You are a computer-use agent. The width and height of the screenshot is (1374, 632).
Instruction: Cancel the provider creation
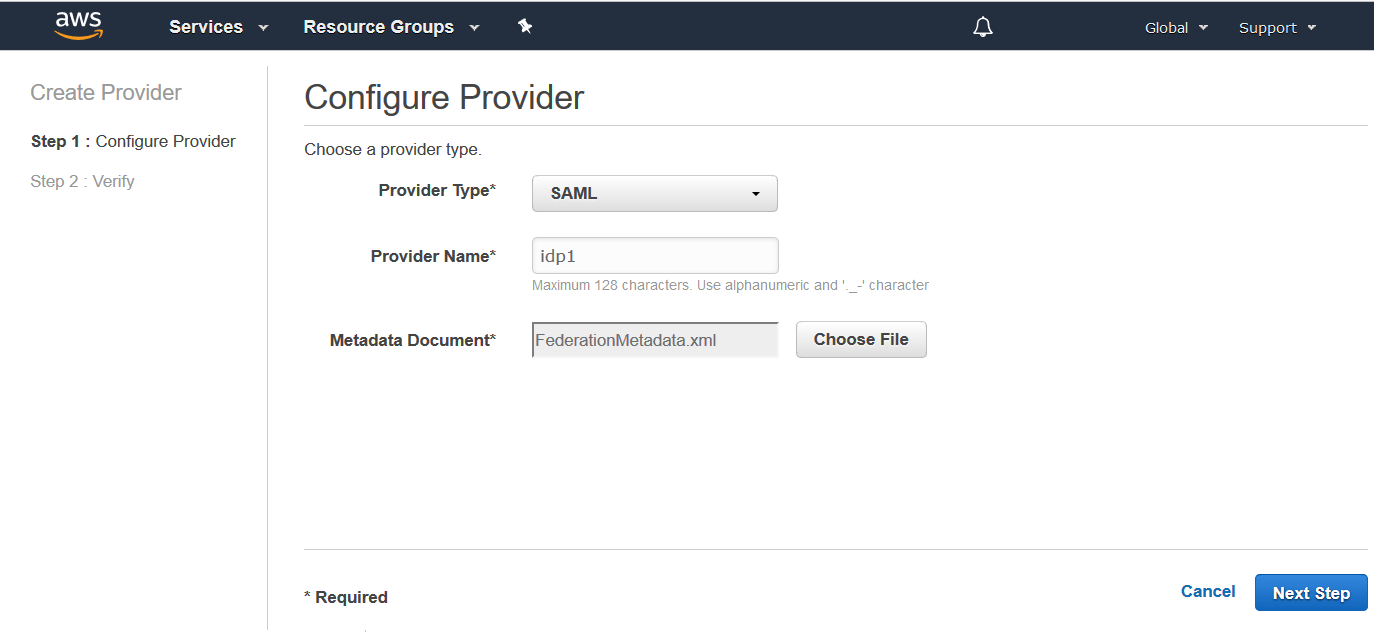pos(1208,592)
